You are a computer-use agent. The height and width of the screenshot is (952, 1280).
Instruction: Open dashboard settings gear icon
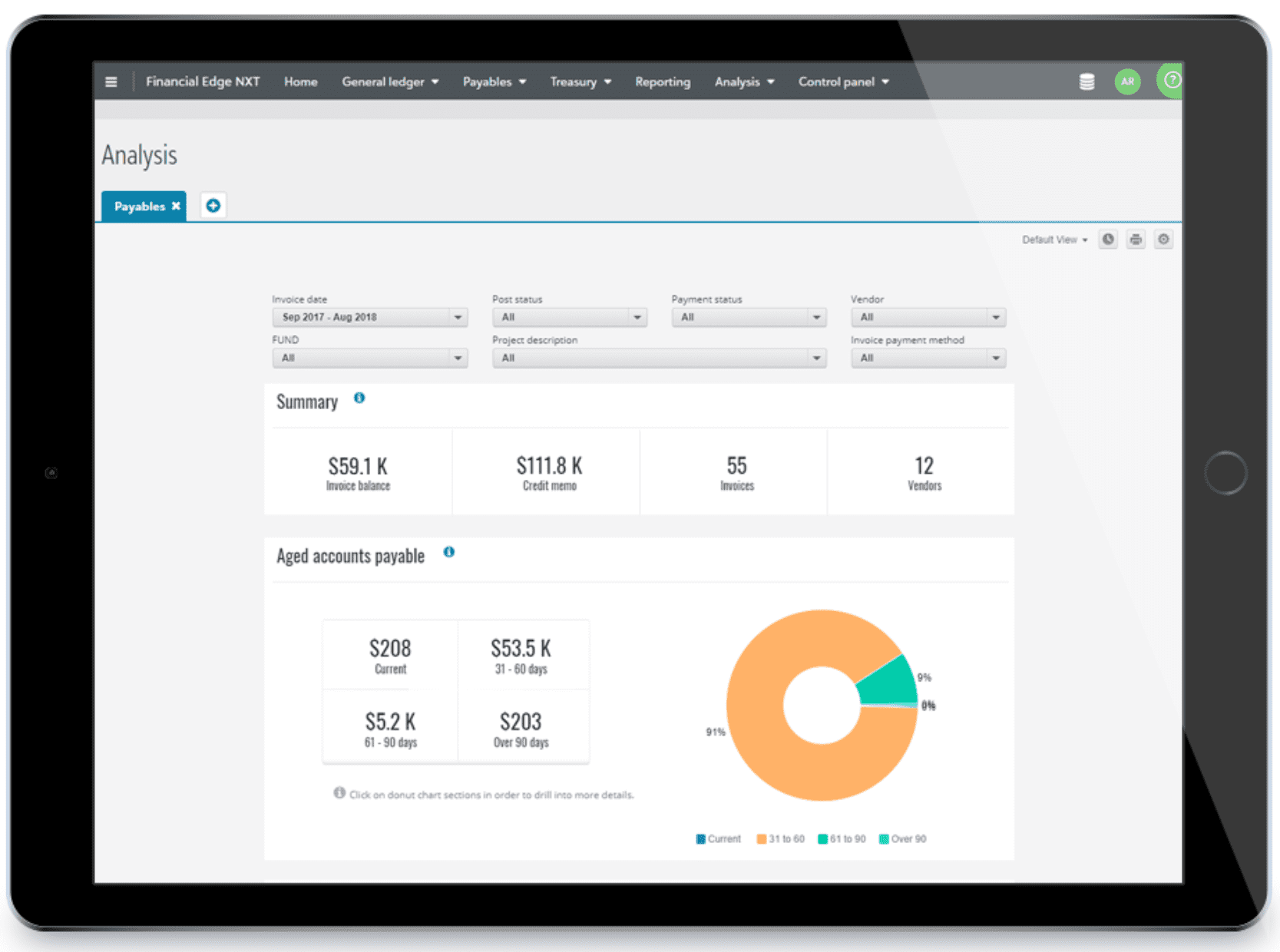(1163, 240)
